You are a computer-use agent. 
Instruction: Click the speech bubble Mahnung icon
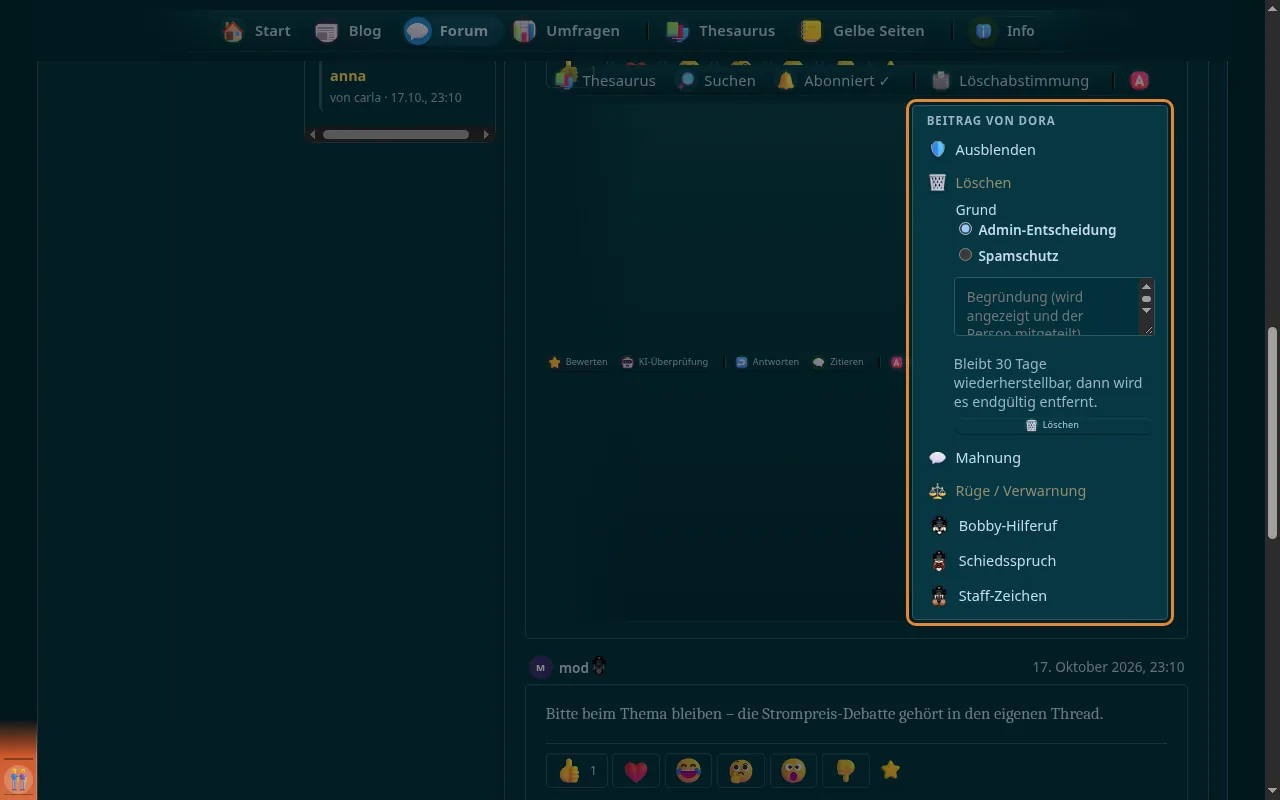(x=937, y=458)
